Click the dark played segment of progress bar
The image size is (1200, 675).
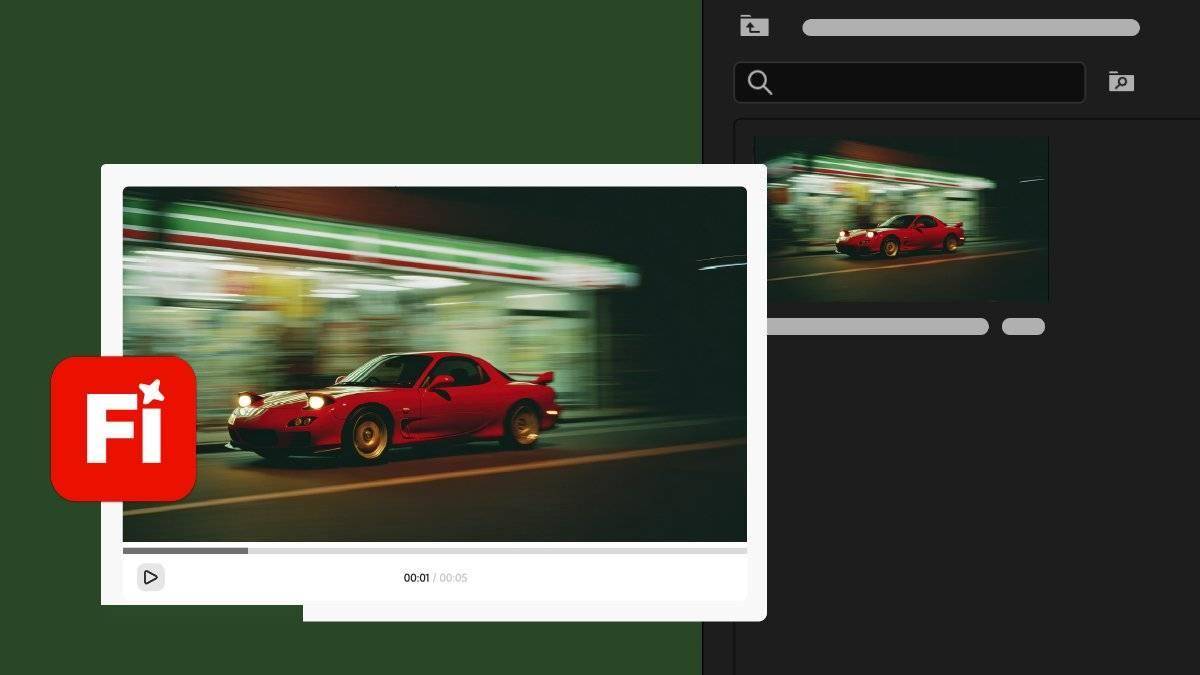click(185, 550)
